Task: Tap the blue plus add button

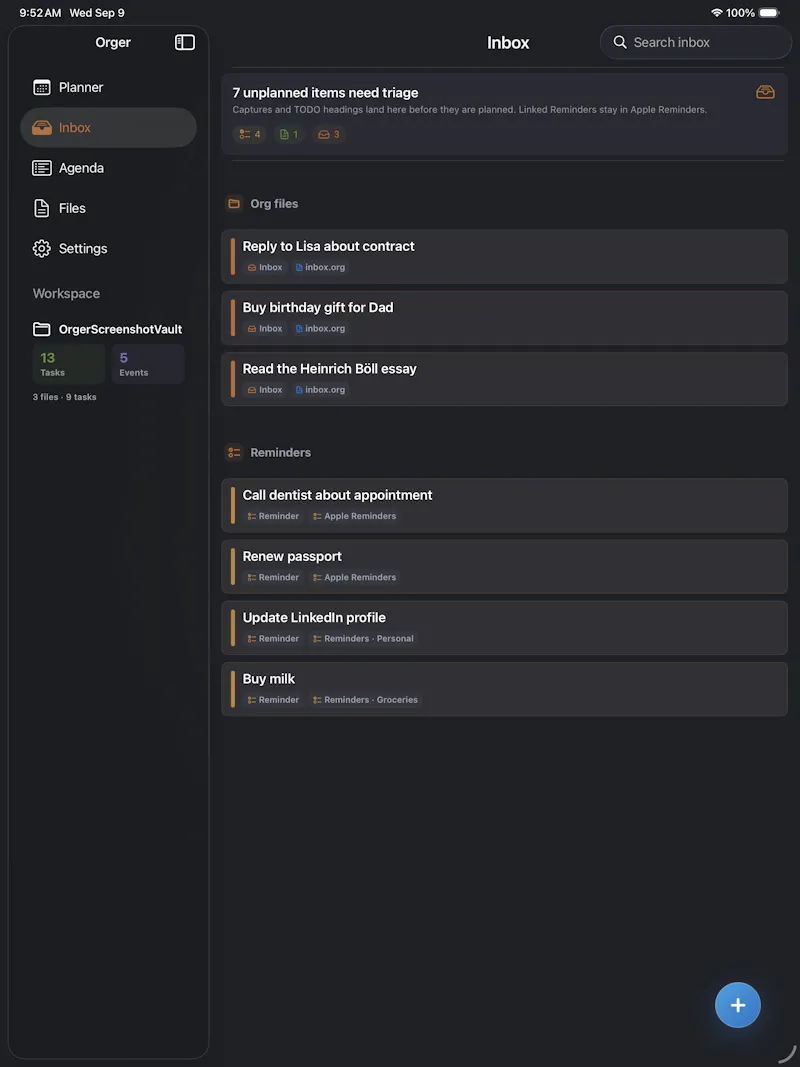Action: 738,1005
